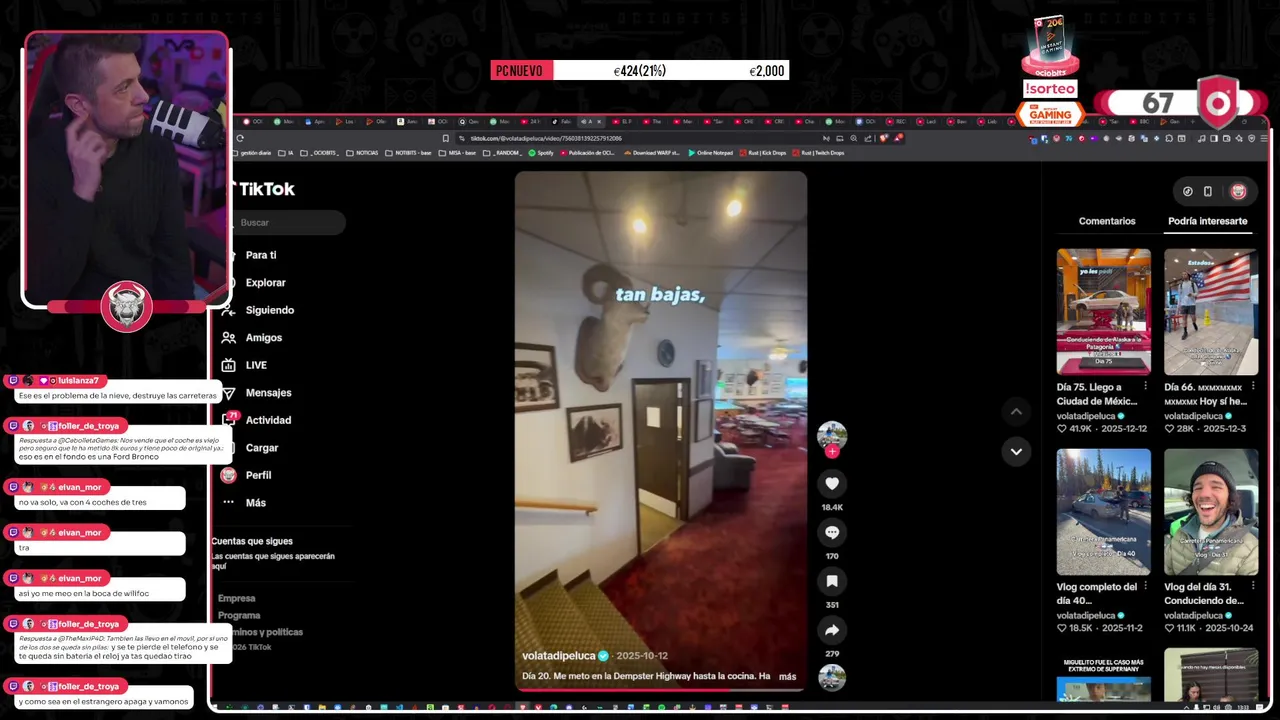Image resolution: width=1280 pixels, height=720 pixels.
Task: Reload page with browser refresh icon
Action: tap(240, 138)
